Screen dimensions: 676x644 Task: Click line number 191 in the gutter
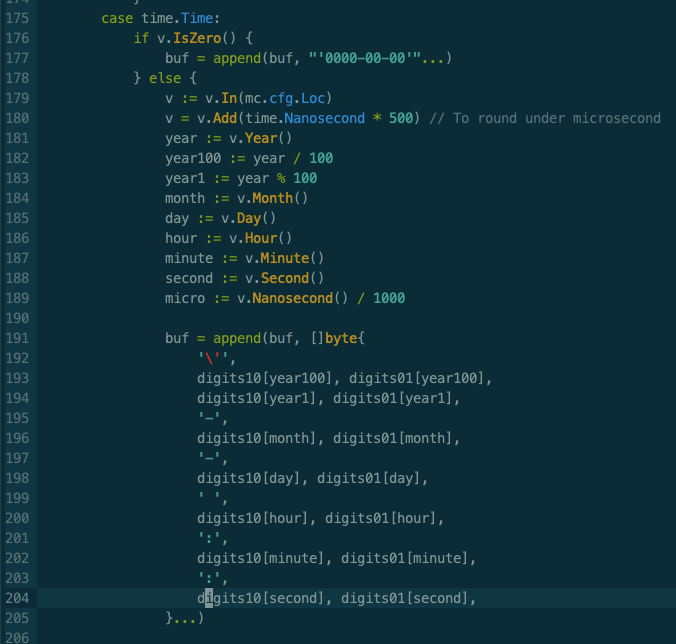(x=17, y=338)
